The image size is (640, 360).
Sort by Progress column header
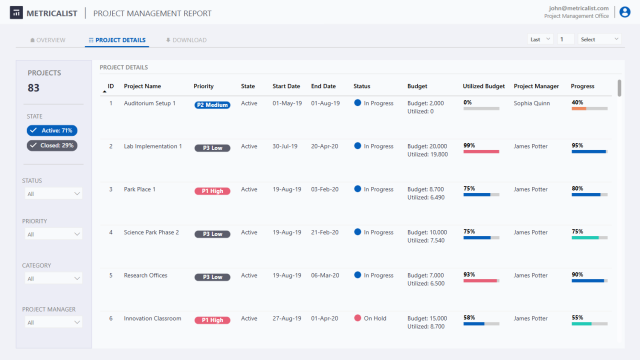582,86
